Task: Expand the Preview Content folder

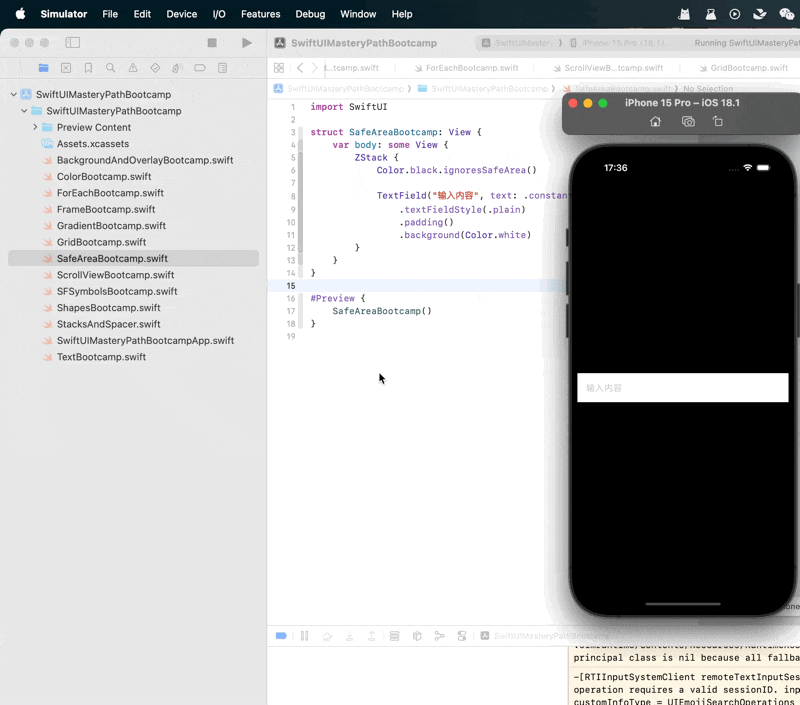Action: (35, 128)
